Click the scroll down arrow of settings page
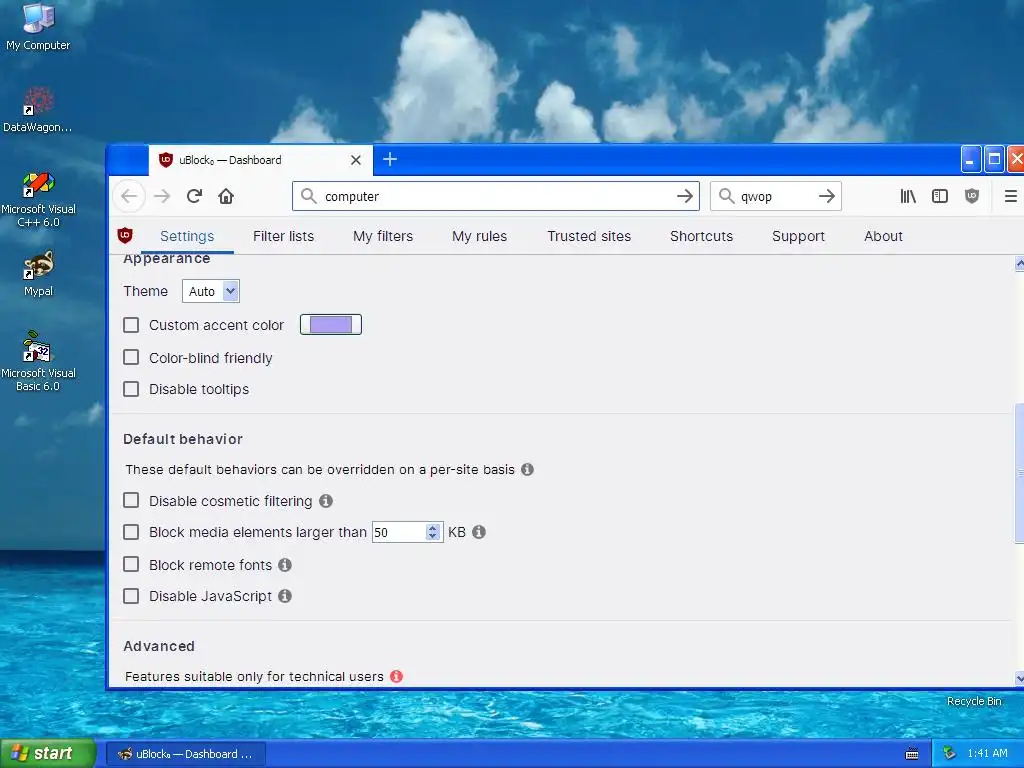This screenshot has height=768, width=1024. [x=1019, y=678]
